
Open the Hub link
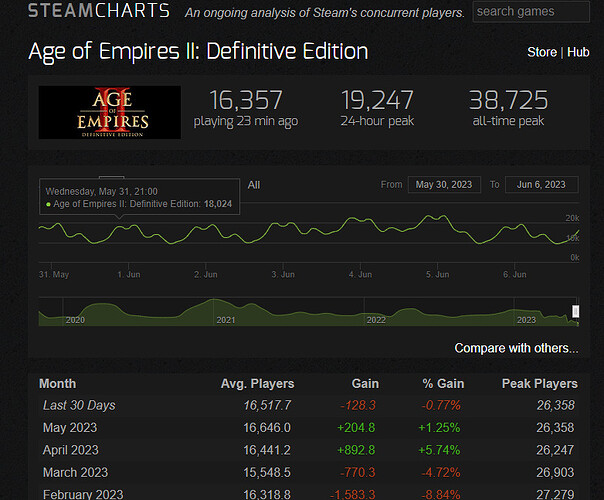[x=578, y=52]
